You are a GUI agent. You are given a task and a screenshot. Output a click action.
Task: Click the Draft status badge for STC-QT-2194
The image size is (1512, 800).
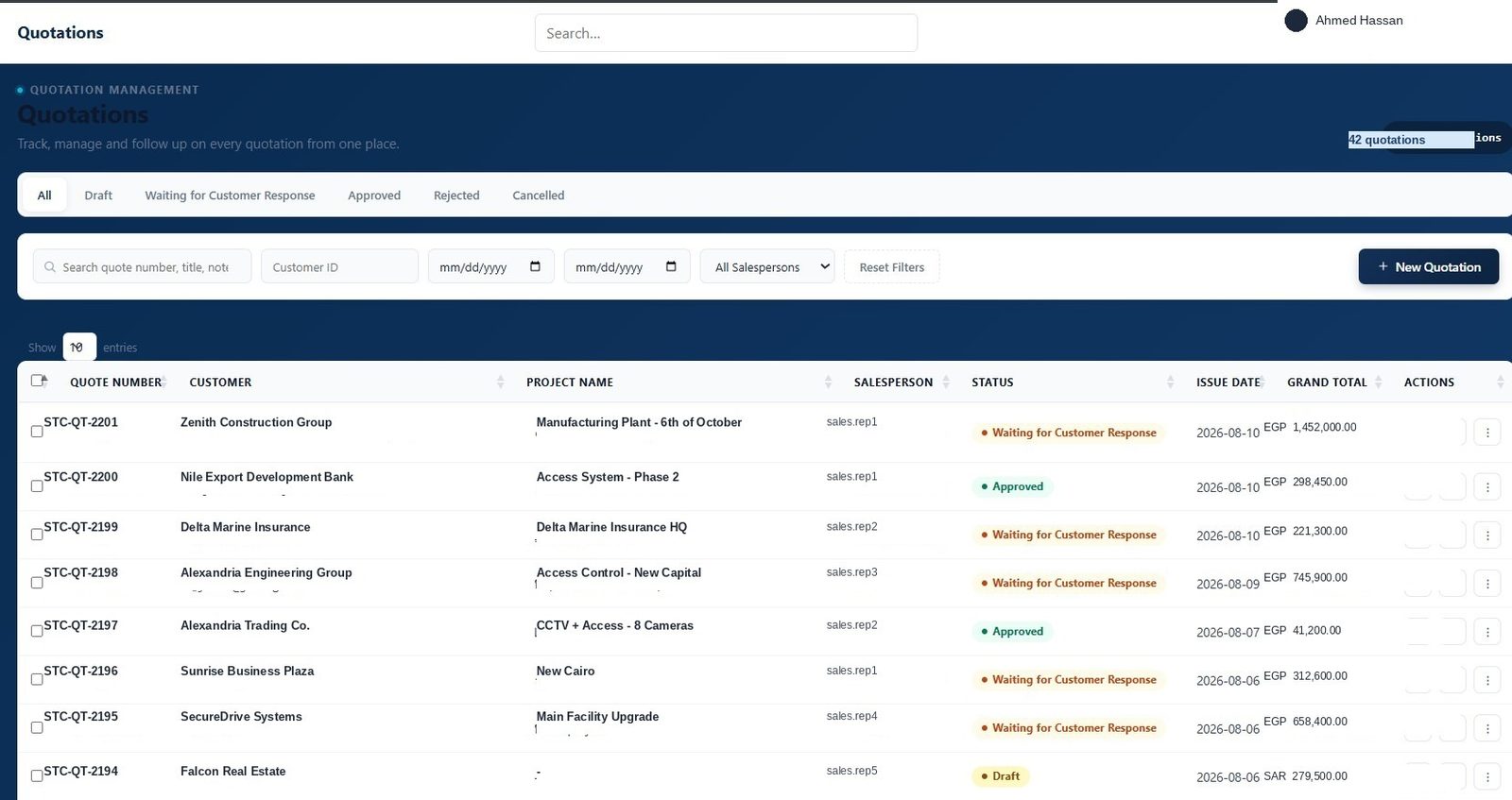(x=1000, y=776)
